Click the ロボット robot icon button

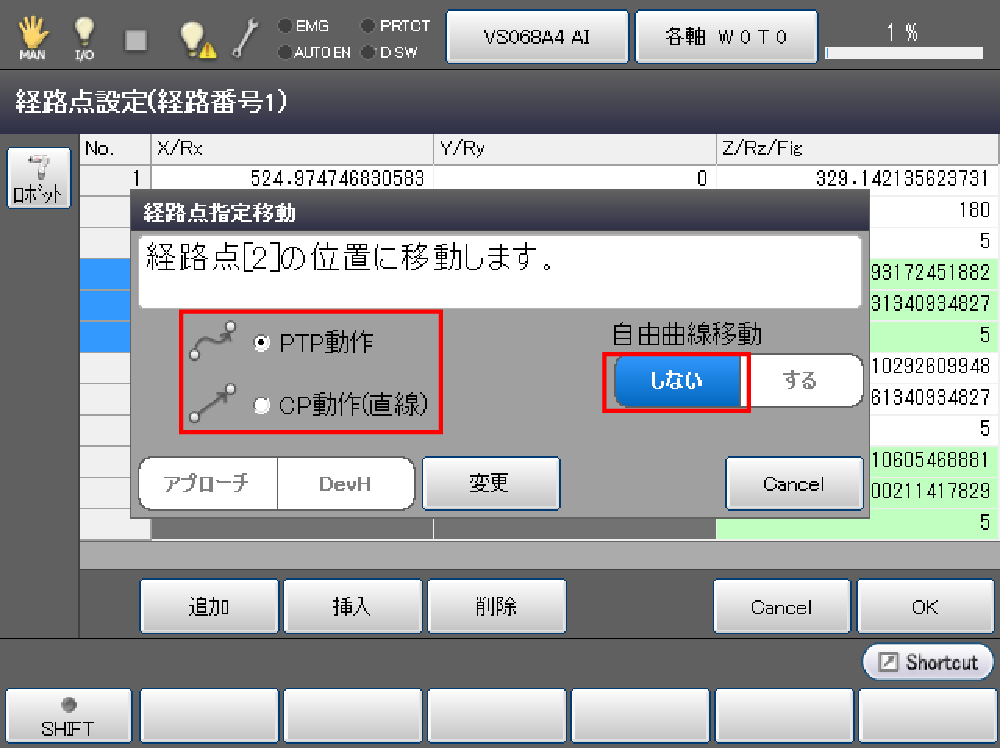coord(40,178)
